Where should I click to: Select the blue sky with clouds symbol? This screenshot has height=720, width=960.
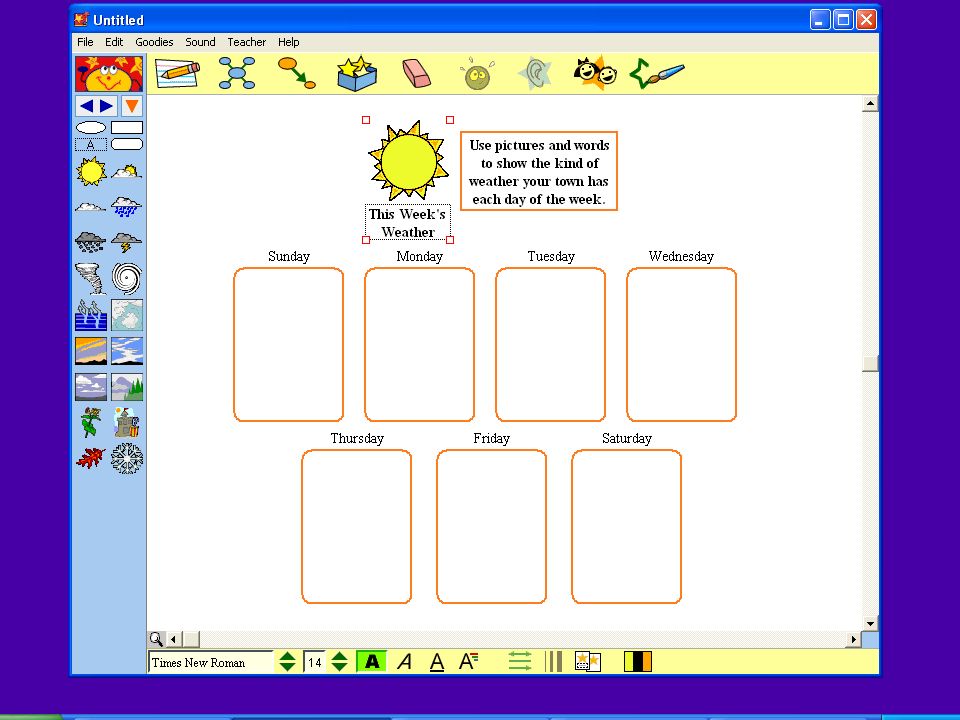(x=127, y=351)
